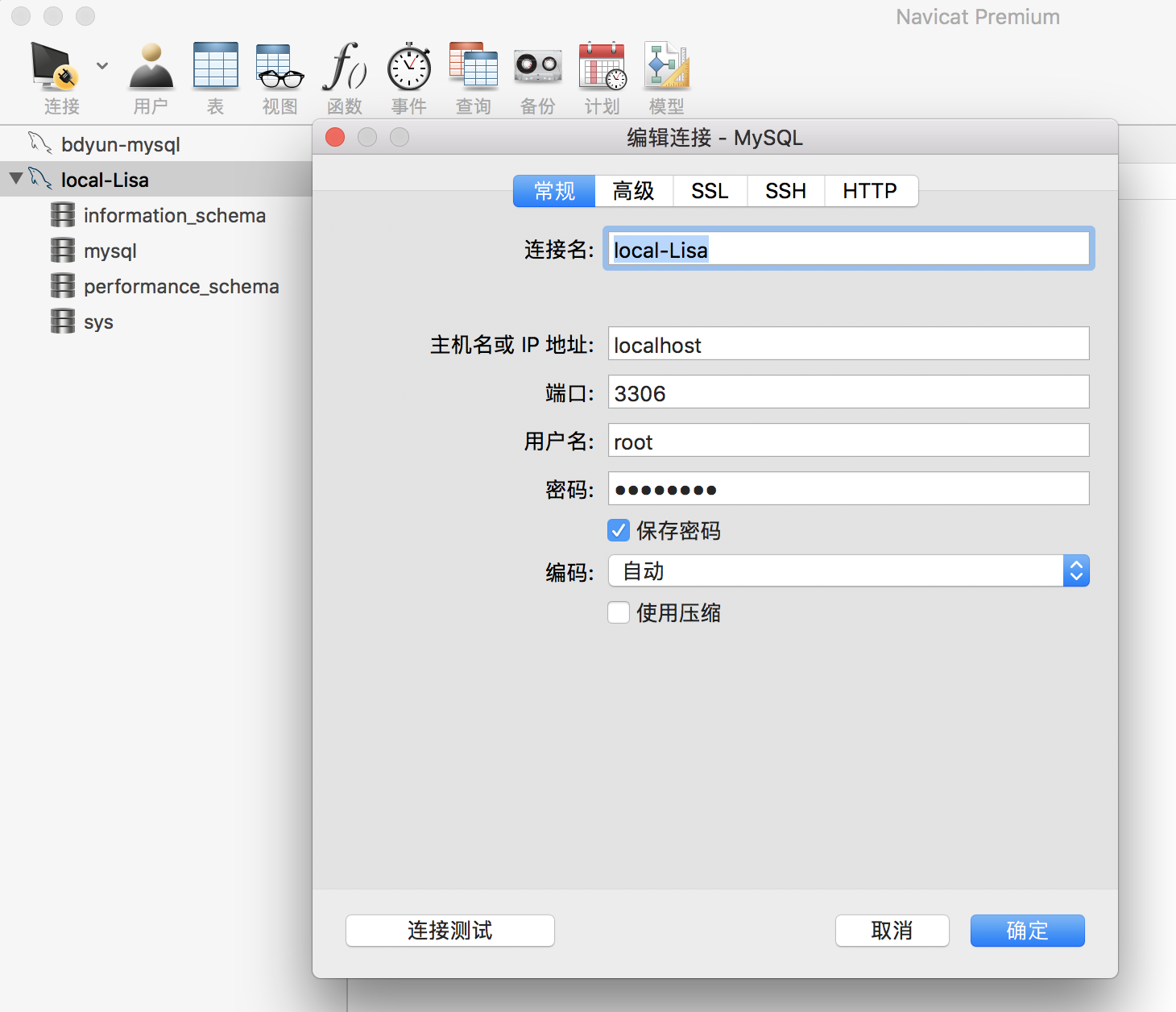Open the 查询 query toolbar icon
1176x1012 pixels.
pyautogui.click(x=474, y=64)
